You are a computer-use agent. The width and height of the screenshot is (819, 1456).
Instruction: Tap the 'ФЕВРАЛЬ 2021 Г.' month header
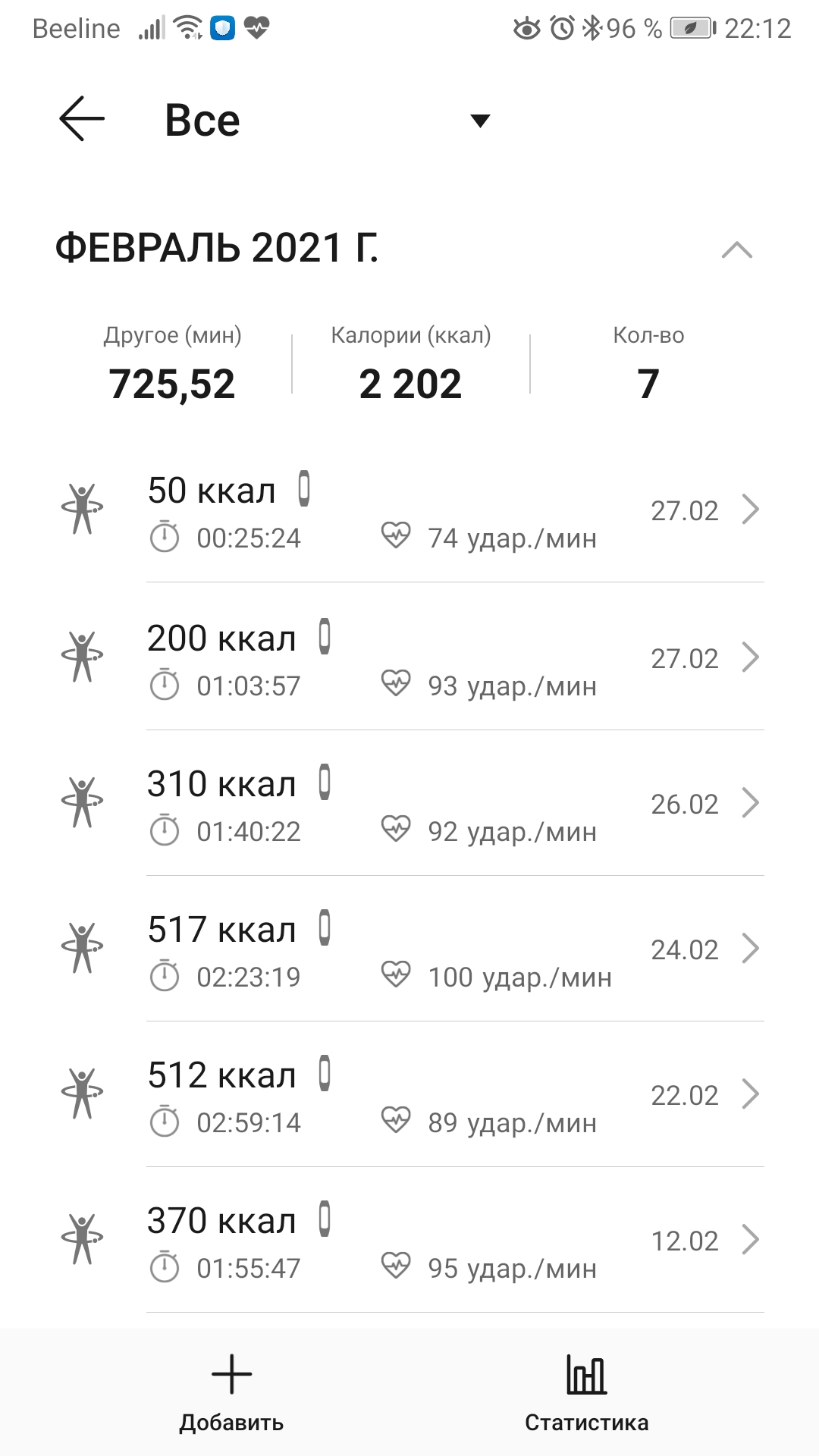pos(217,248)
